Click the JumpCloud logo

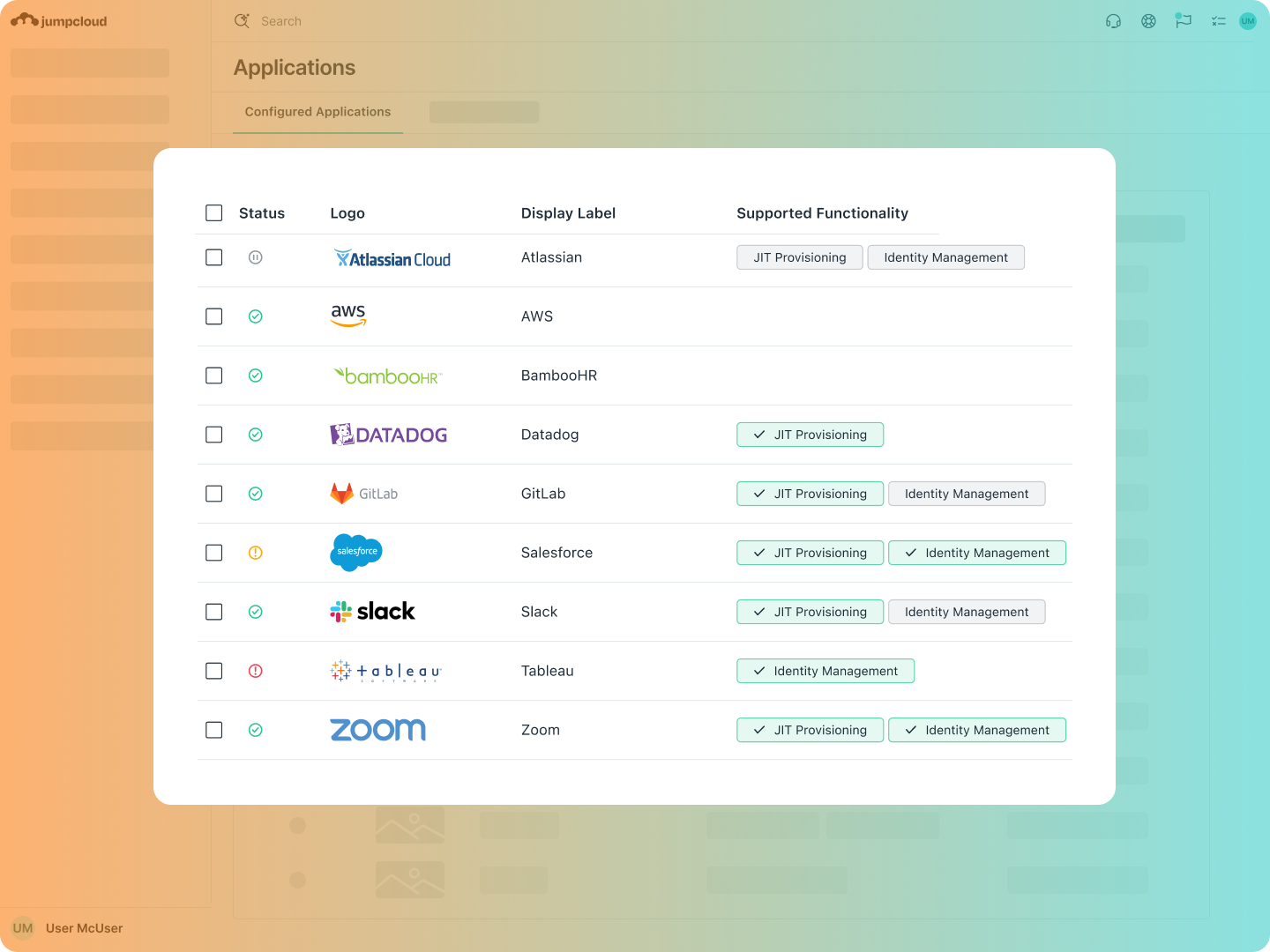tap(58, 20)
